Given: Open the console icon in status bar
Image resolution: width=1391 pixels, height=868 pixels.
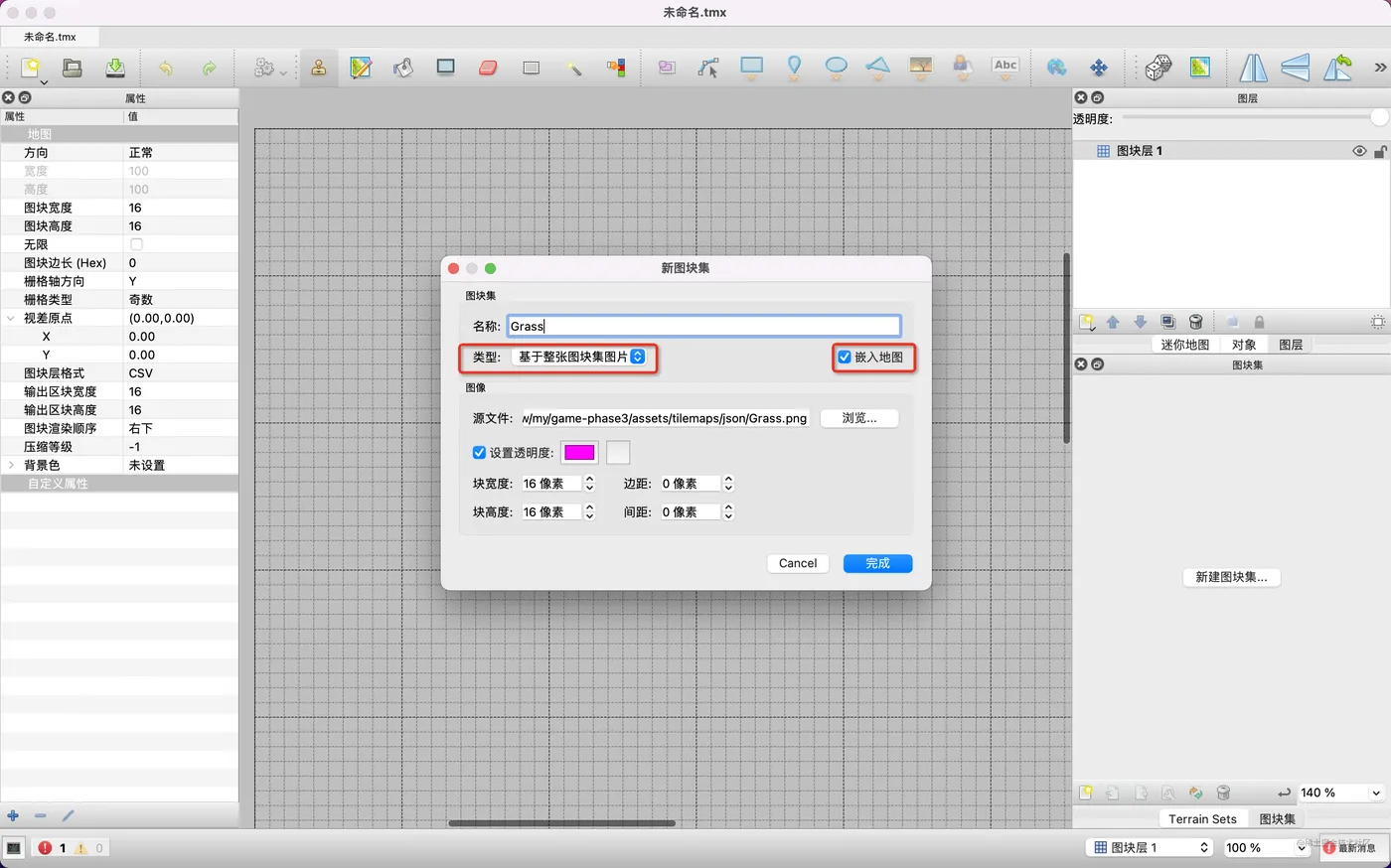Looking at the screenshot, I should coord(14,848).
